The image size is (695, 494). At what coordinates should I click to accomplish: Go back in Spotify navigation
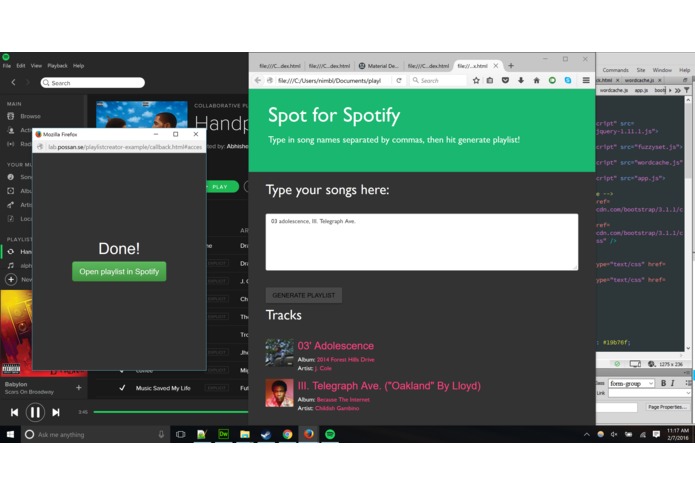pos(13,82)
